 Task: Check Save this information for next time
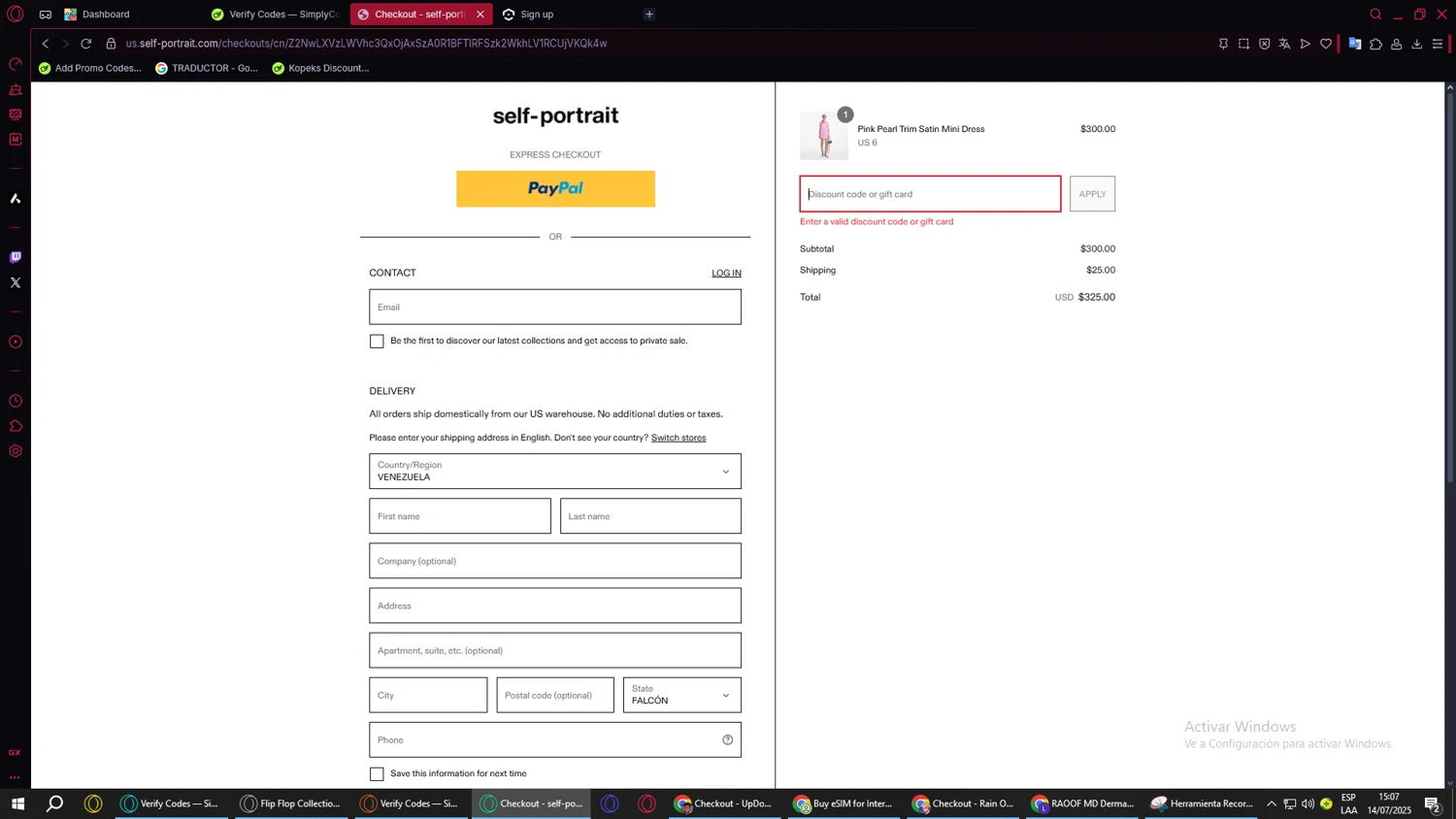377,773
